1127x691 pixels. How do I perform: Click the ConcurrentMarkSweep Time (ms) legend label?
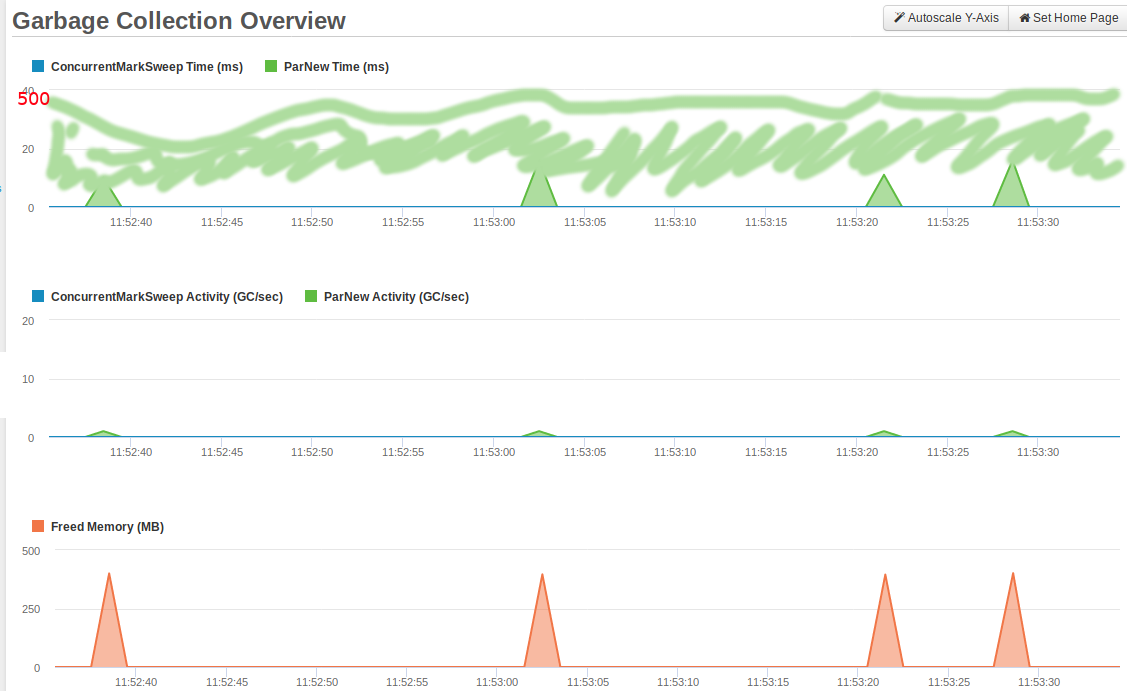(147, 67)
